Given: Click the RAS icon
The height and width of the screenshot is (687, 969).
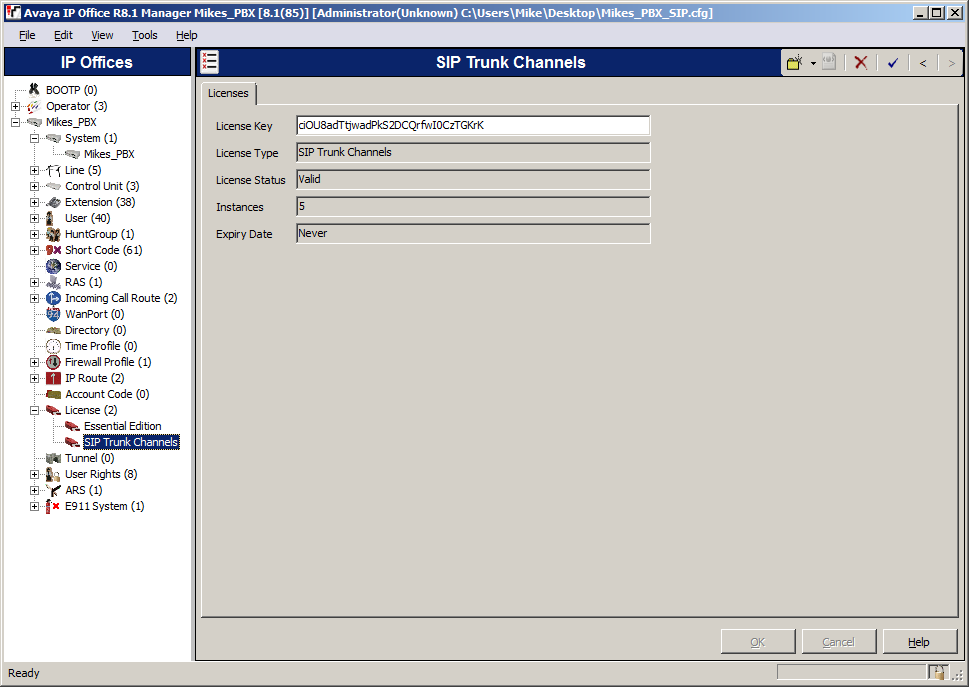Looking at the screenshot, I should tap(53, 282).
